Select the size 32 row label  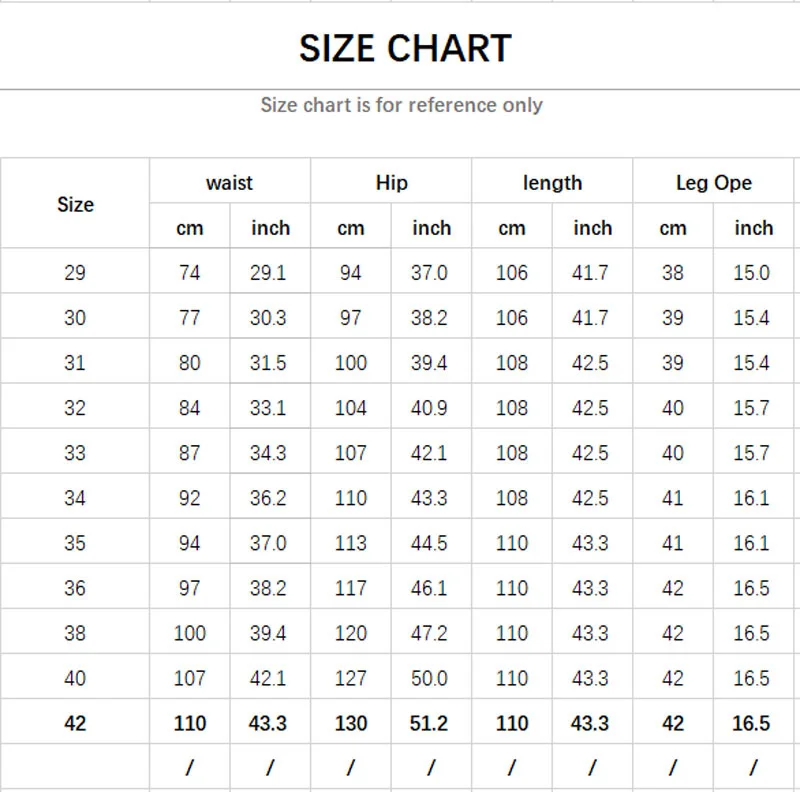(75, 408)
